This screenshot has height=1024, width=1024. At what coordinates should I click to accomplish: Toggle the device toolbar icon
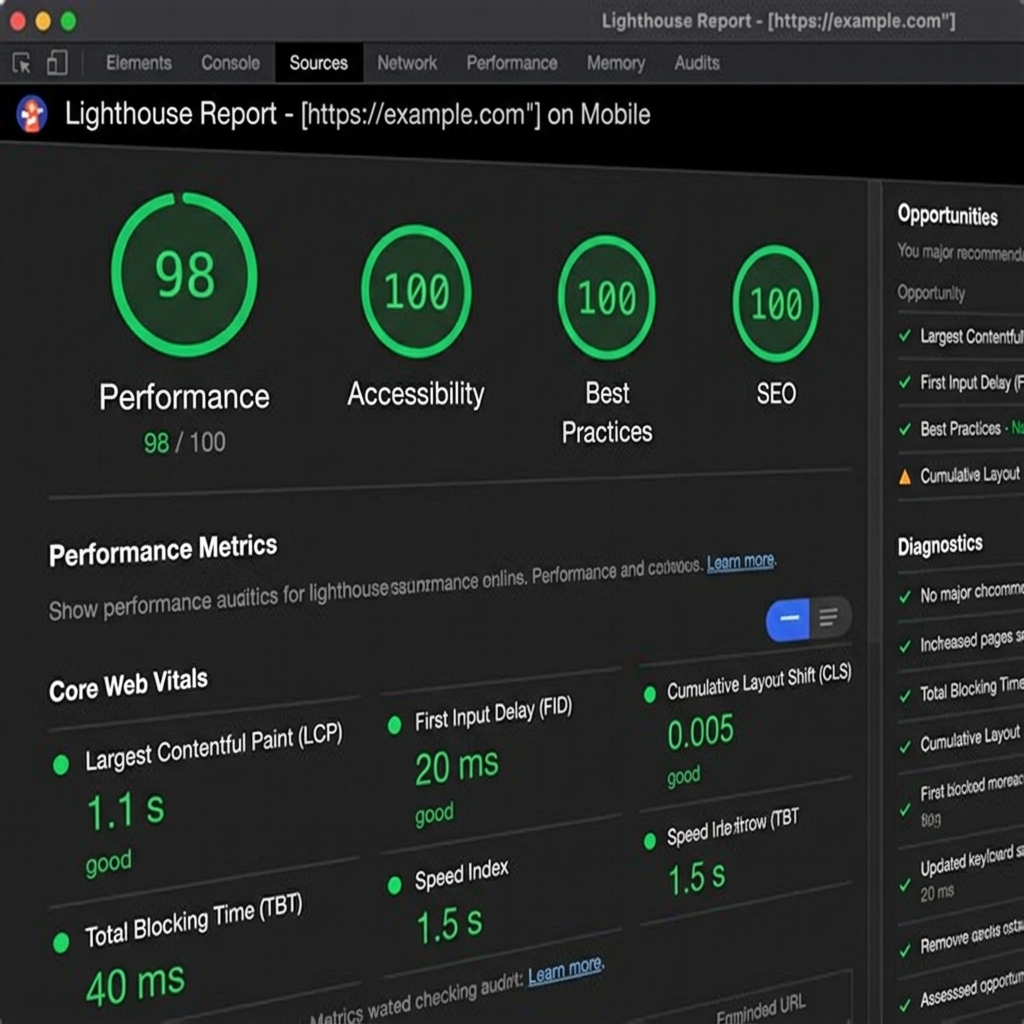[x=57, y=63]
